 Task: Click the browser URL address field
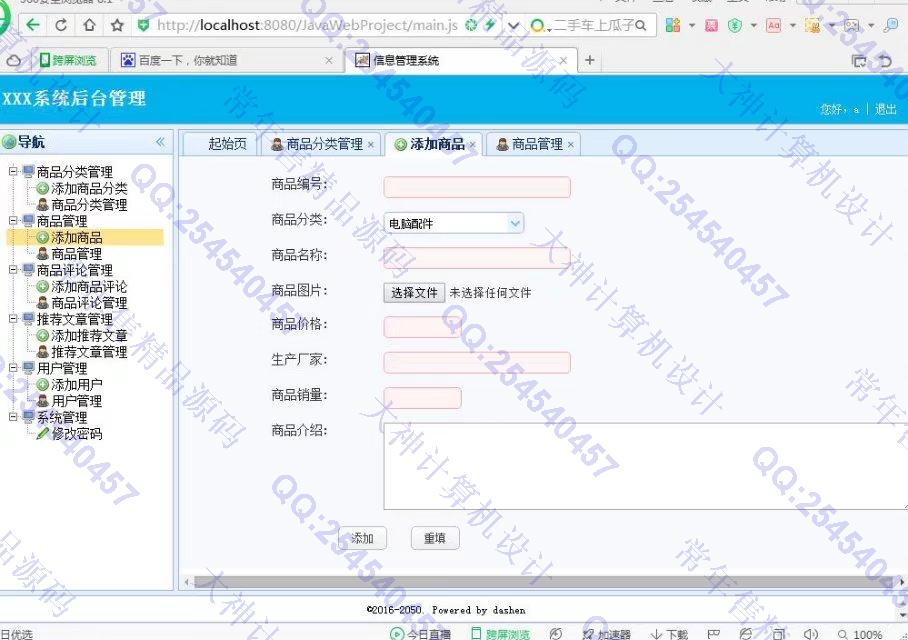[307, 25]
